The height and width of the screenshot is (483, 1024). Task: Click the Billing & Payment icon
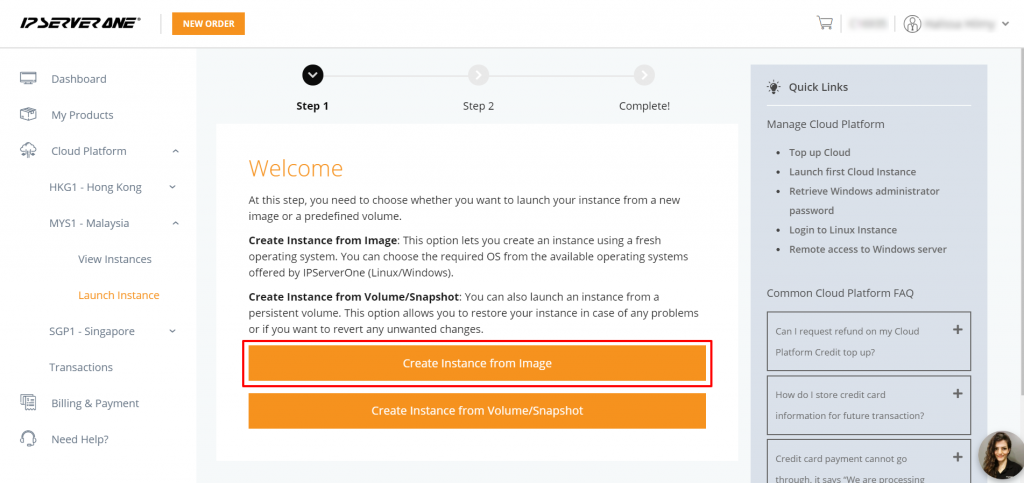pyautogui.click(x=28, y=403)
